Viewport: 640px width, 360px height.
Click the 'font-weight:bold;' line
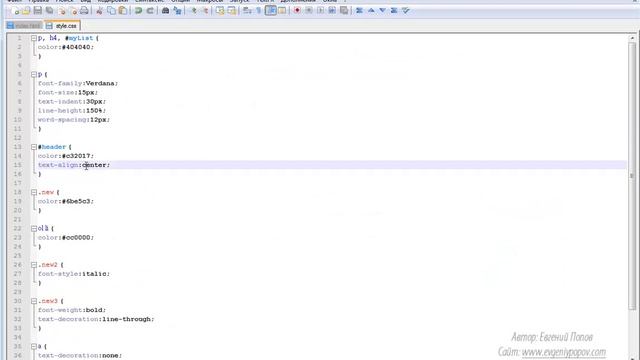(x=72, y=310)
